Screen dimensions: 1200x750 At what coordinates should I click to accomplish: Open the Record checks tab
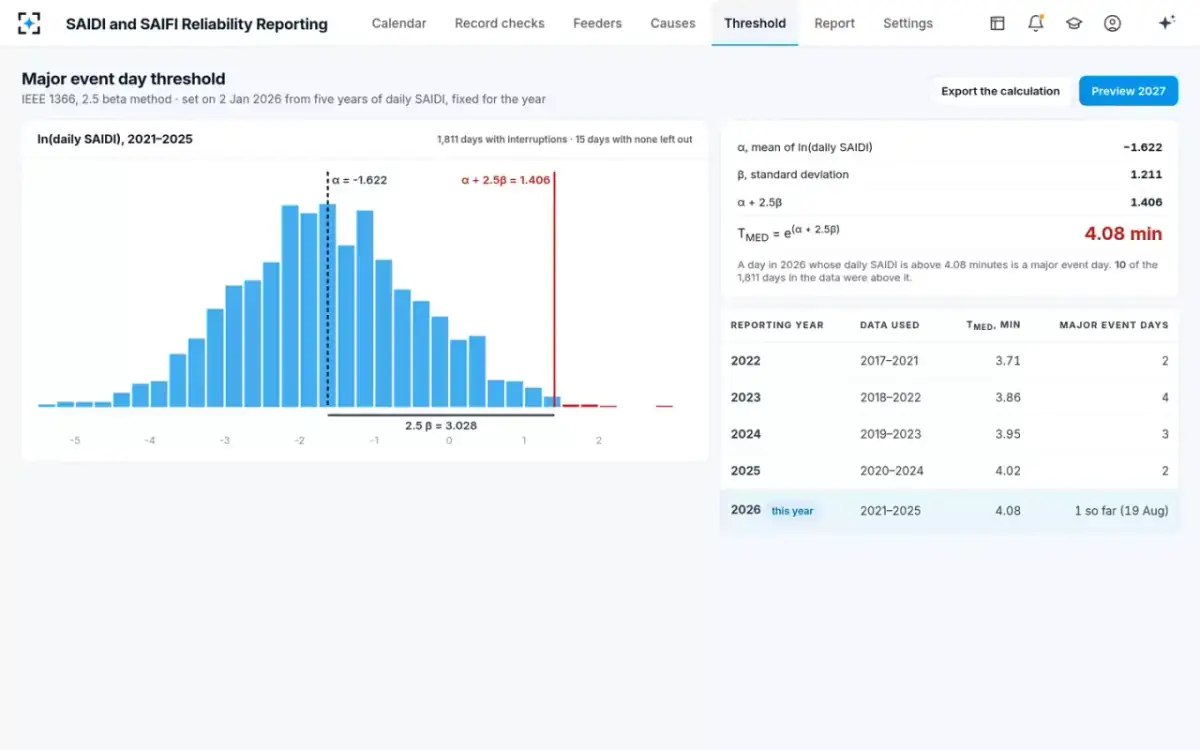coord(500,23)
